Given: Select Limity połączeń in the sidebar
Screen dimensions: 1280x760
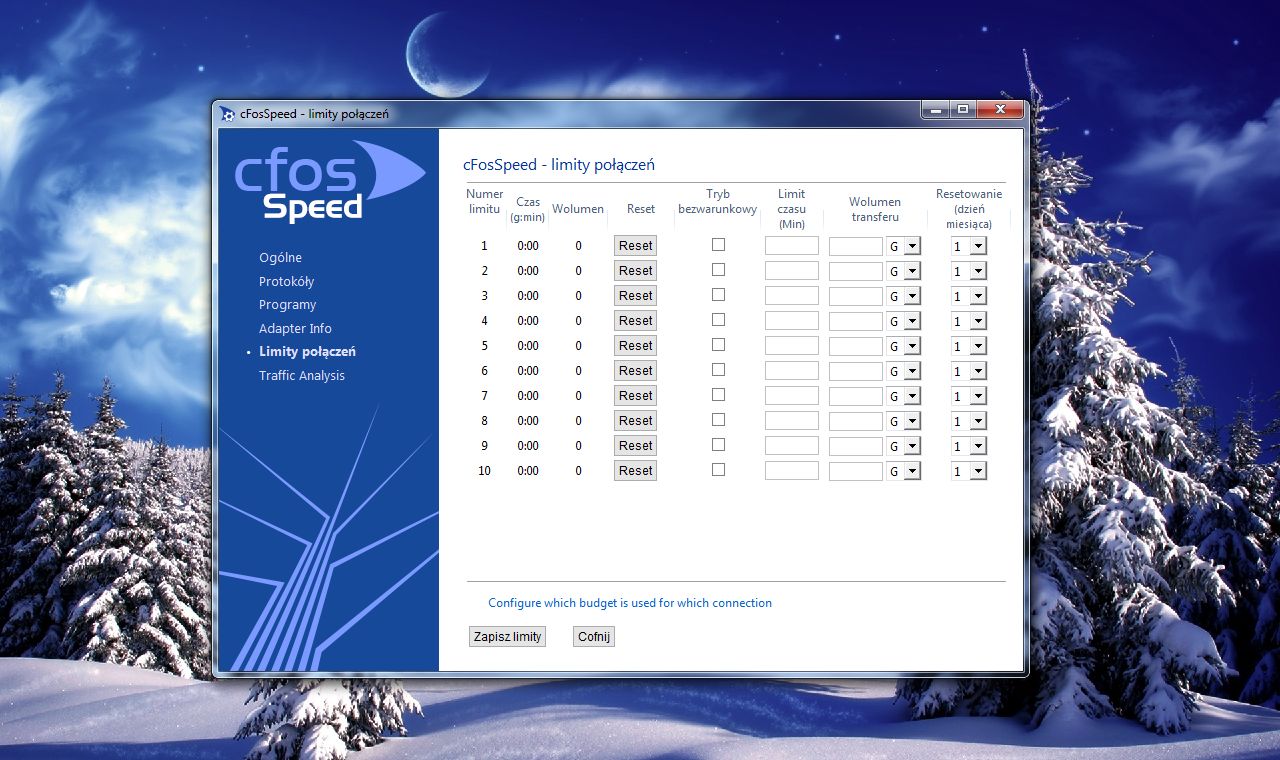Looking at the screenshot, I should point(307,352).
